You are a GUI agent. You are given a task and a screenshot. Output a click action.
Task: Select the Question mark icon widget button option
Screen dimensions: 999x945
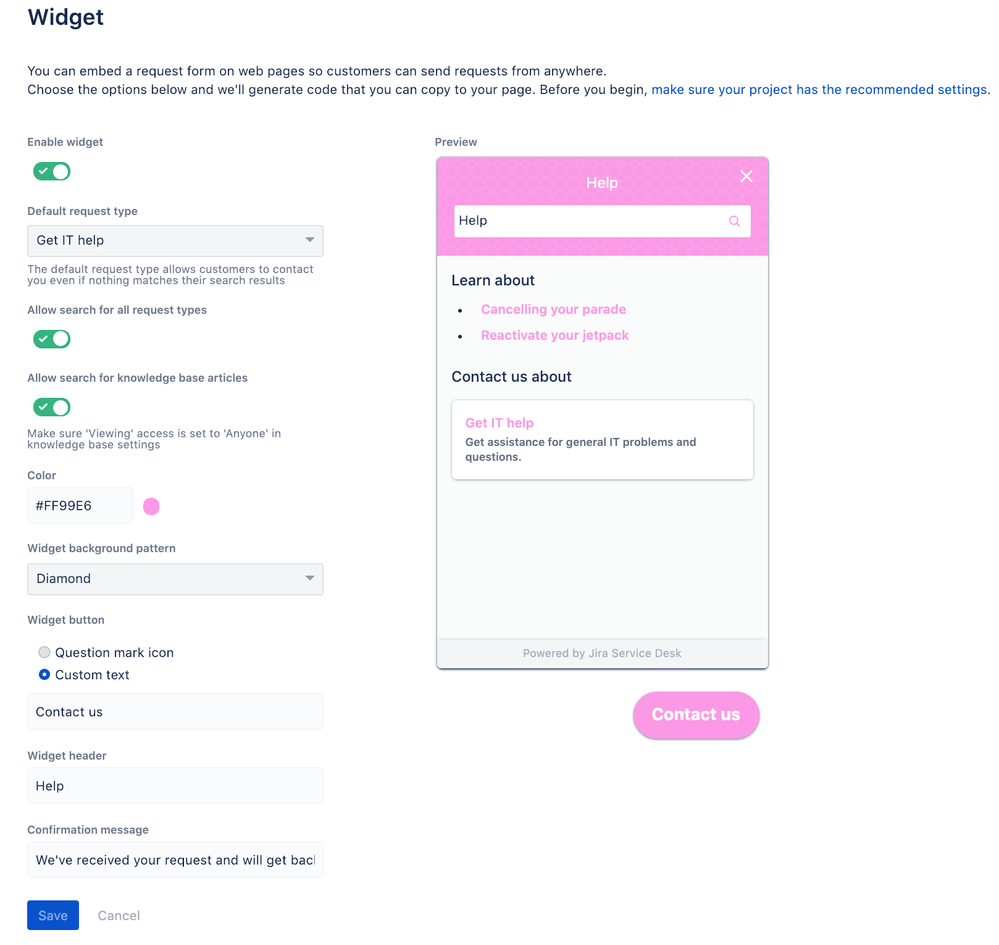point(43,652)
